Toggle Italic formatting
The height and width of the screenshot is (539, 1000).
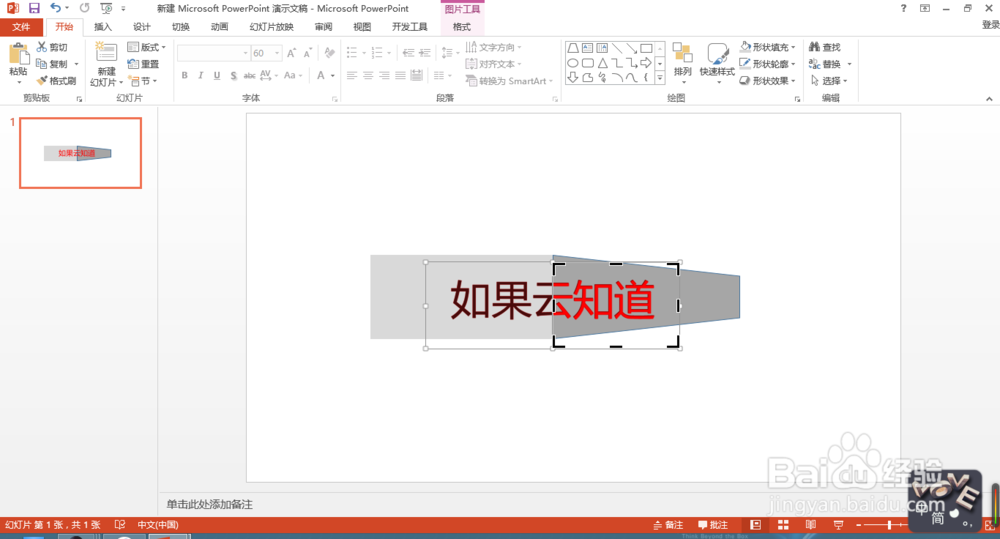[200, 75]
